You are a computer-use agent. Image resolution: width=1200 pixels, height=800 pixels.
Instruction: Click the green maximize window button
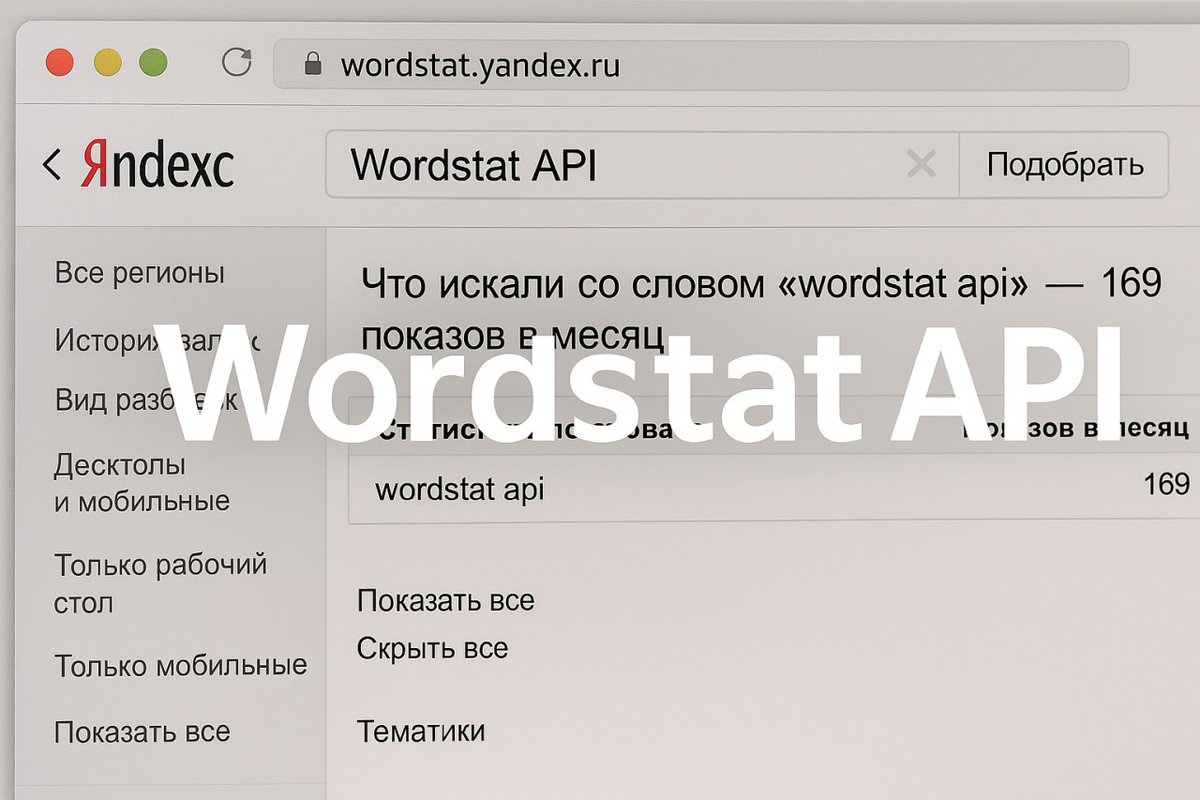(154, 64)
